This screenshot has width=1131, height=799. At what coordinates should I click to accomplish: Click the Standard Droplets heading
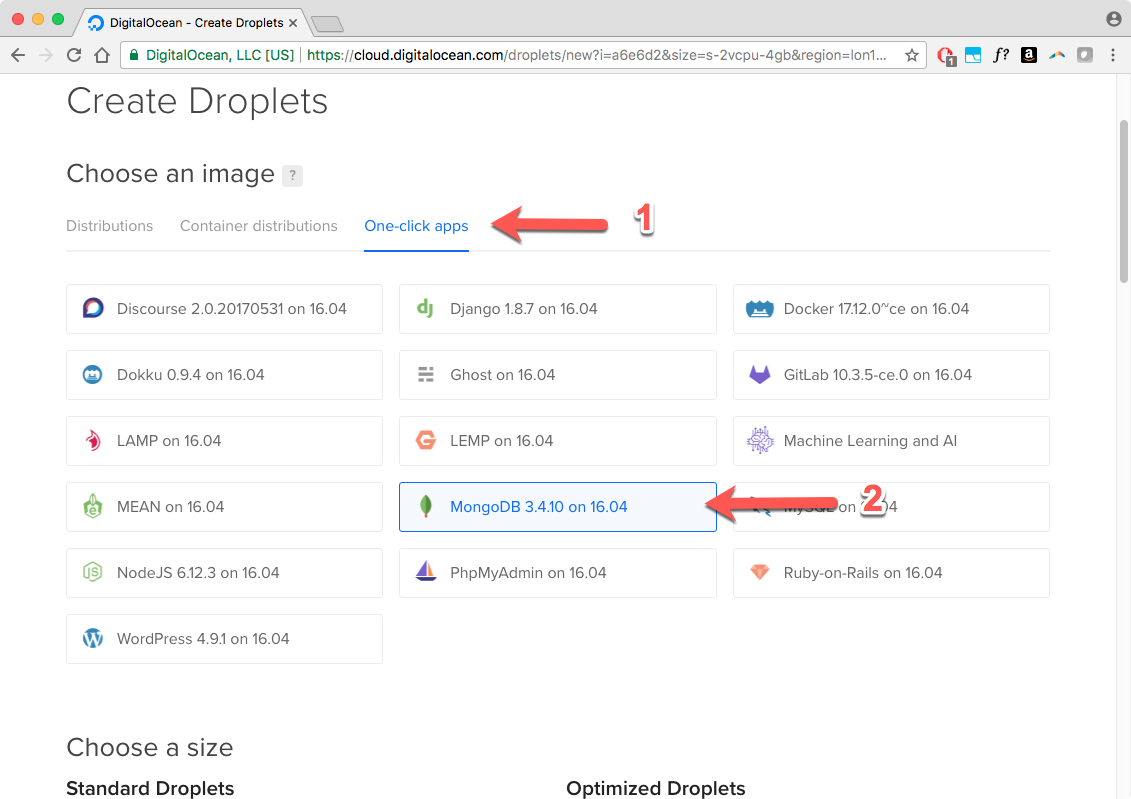click(150, 788)
